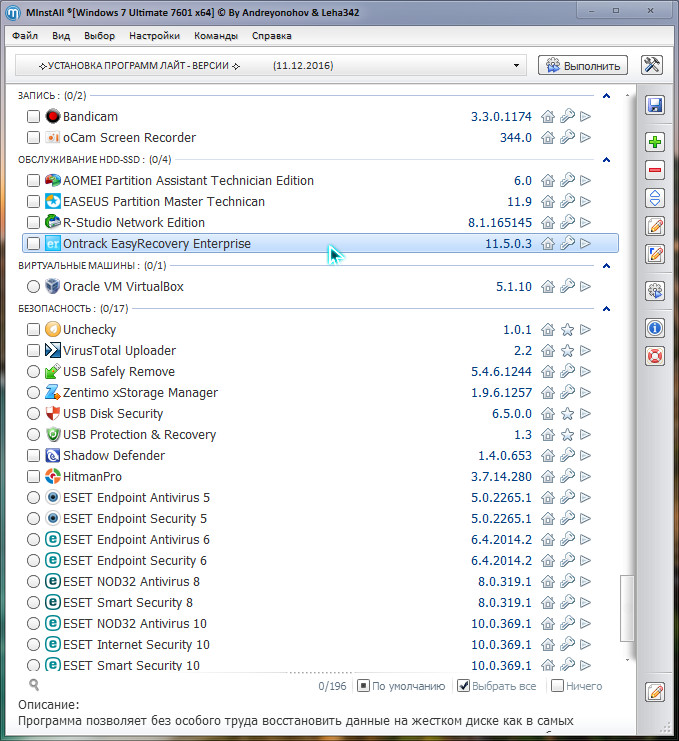Open the Файл menu

25,36
